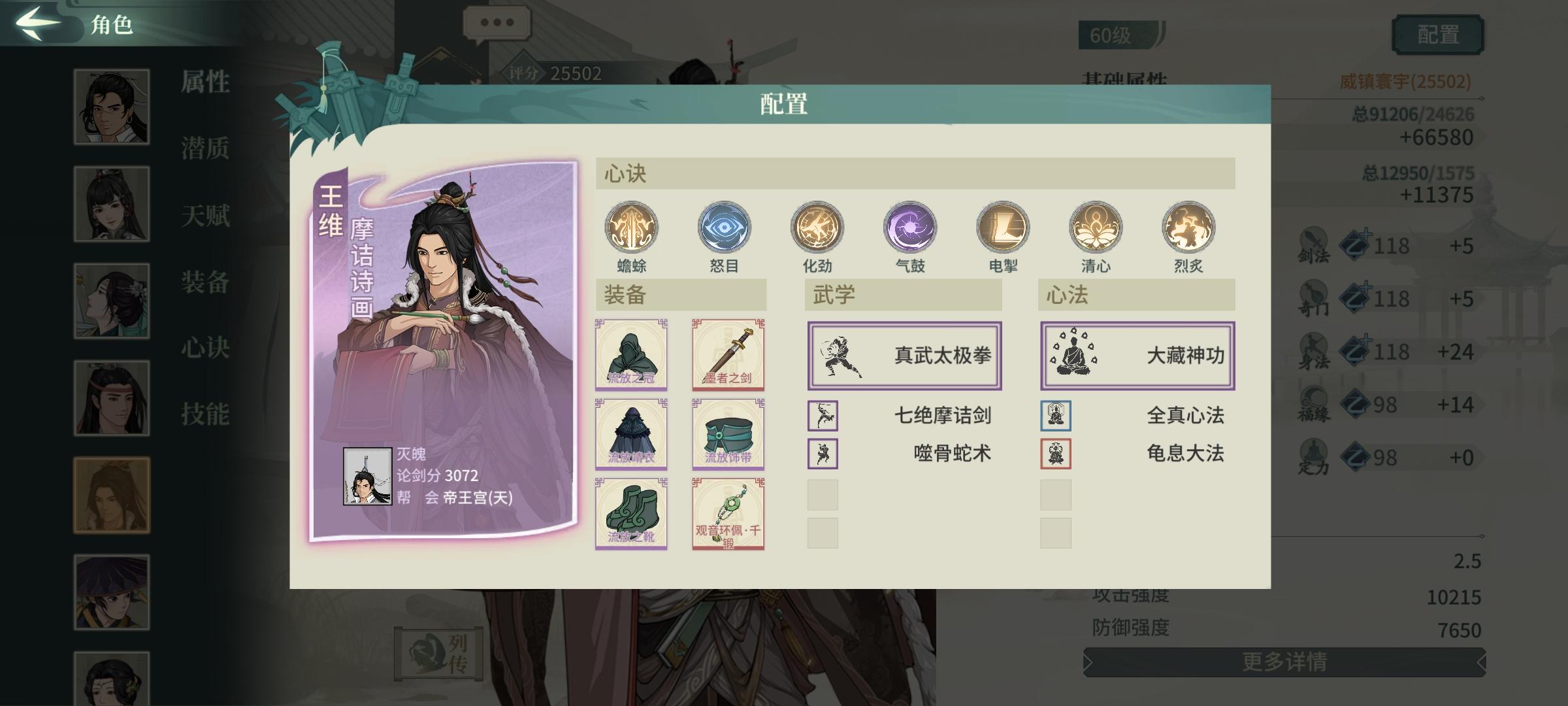Select the 观音环佩 accessory slot
Viewport: 1568px width, 706px height.
click(728, 513)
